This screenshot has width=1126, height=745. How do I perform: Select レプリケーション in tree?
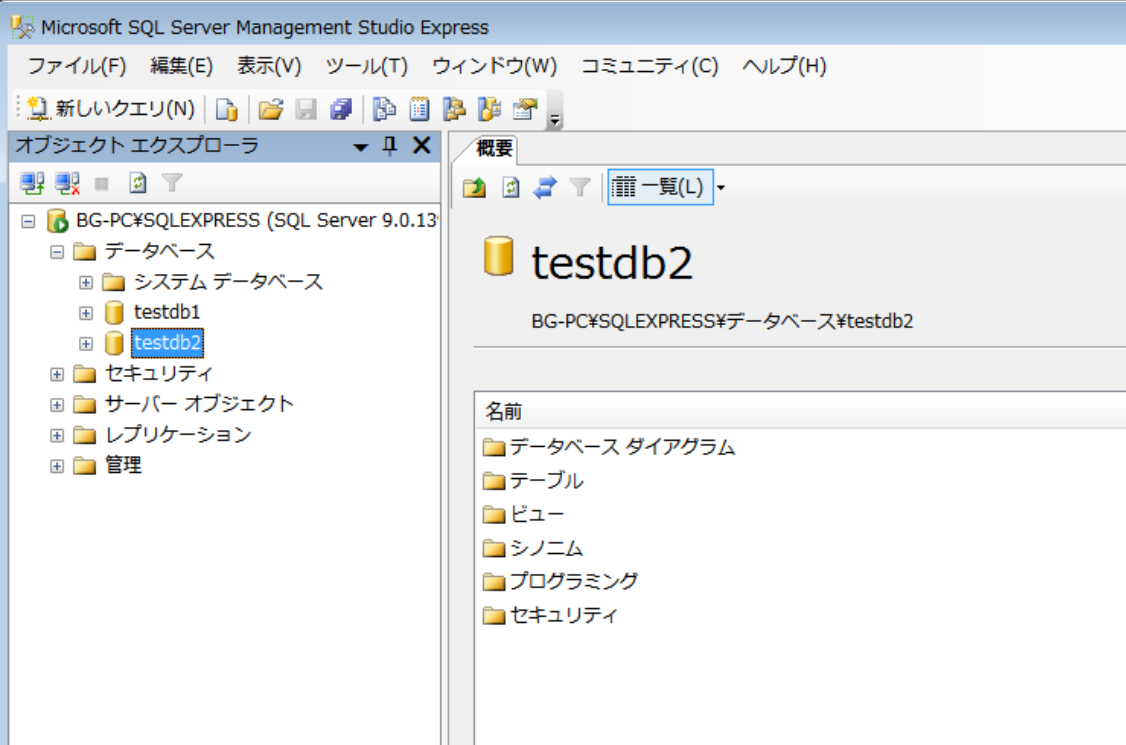click(177, 435)
